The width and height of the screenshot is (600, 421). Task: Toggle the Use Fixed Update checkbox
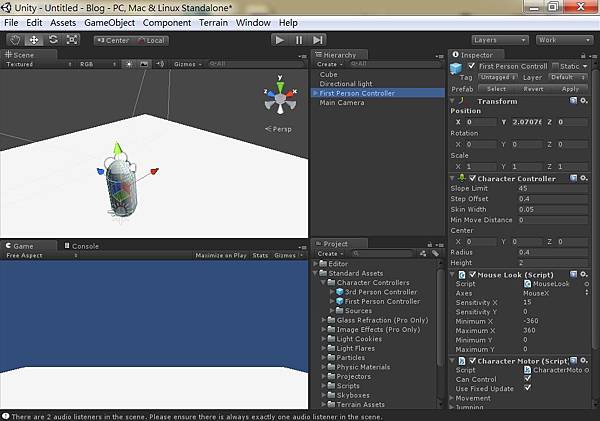(528, 388)
